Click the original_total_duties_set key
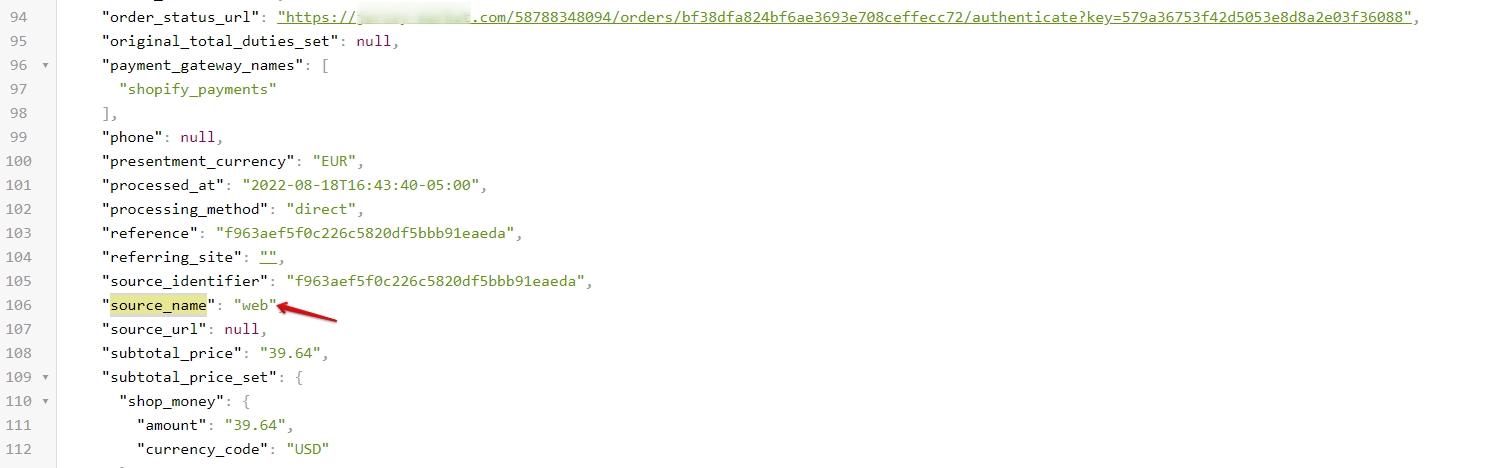 pyautogui.click(x=222, y=41)
